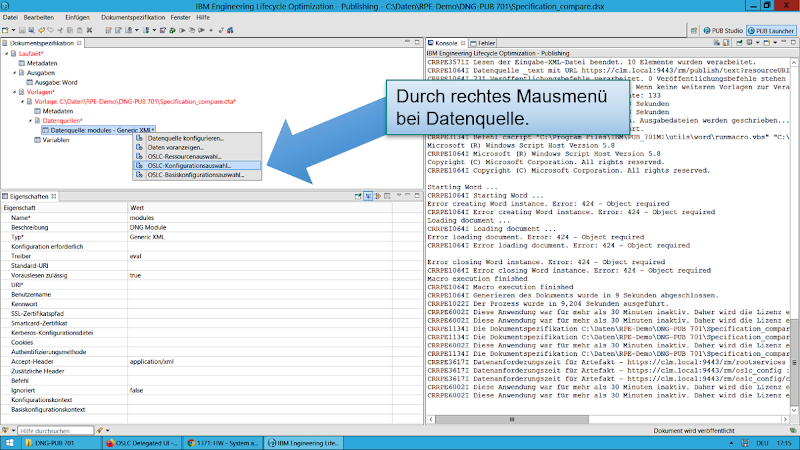The image size is (800, 450).
Task: Click the Restore Default Value icon in Eigenschaften
Action: pos(387,196)
